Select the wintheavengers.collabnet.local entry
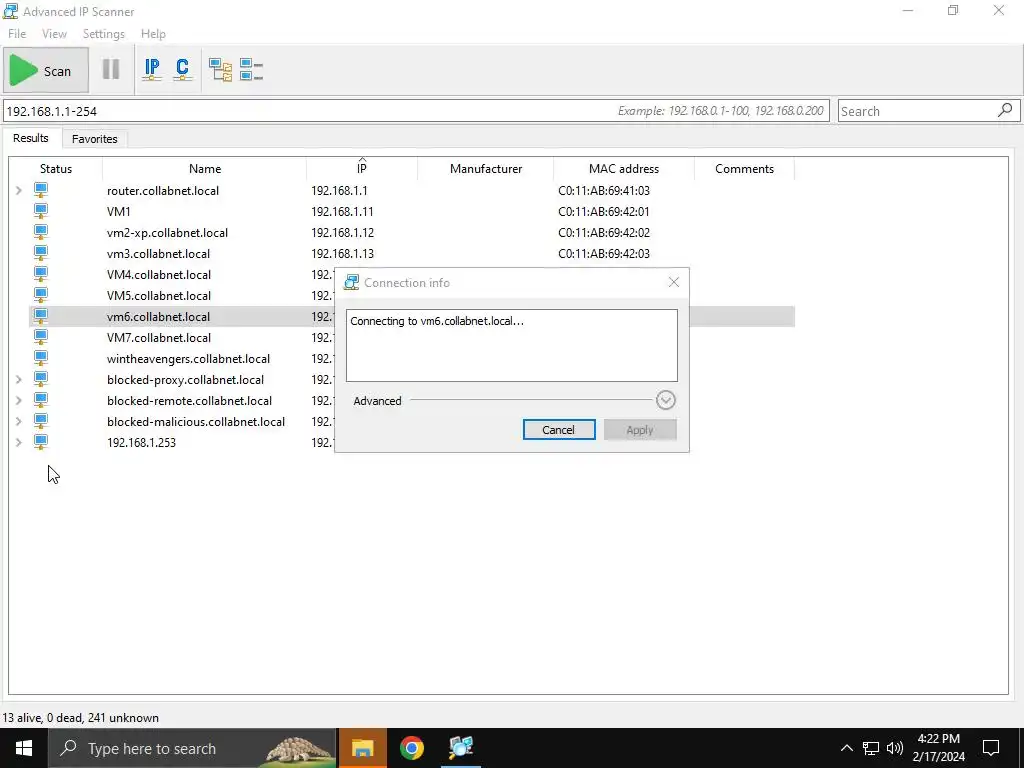The image size is (1024, 768). [188, 359]
